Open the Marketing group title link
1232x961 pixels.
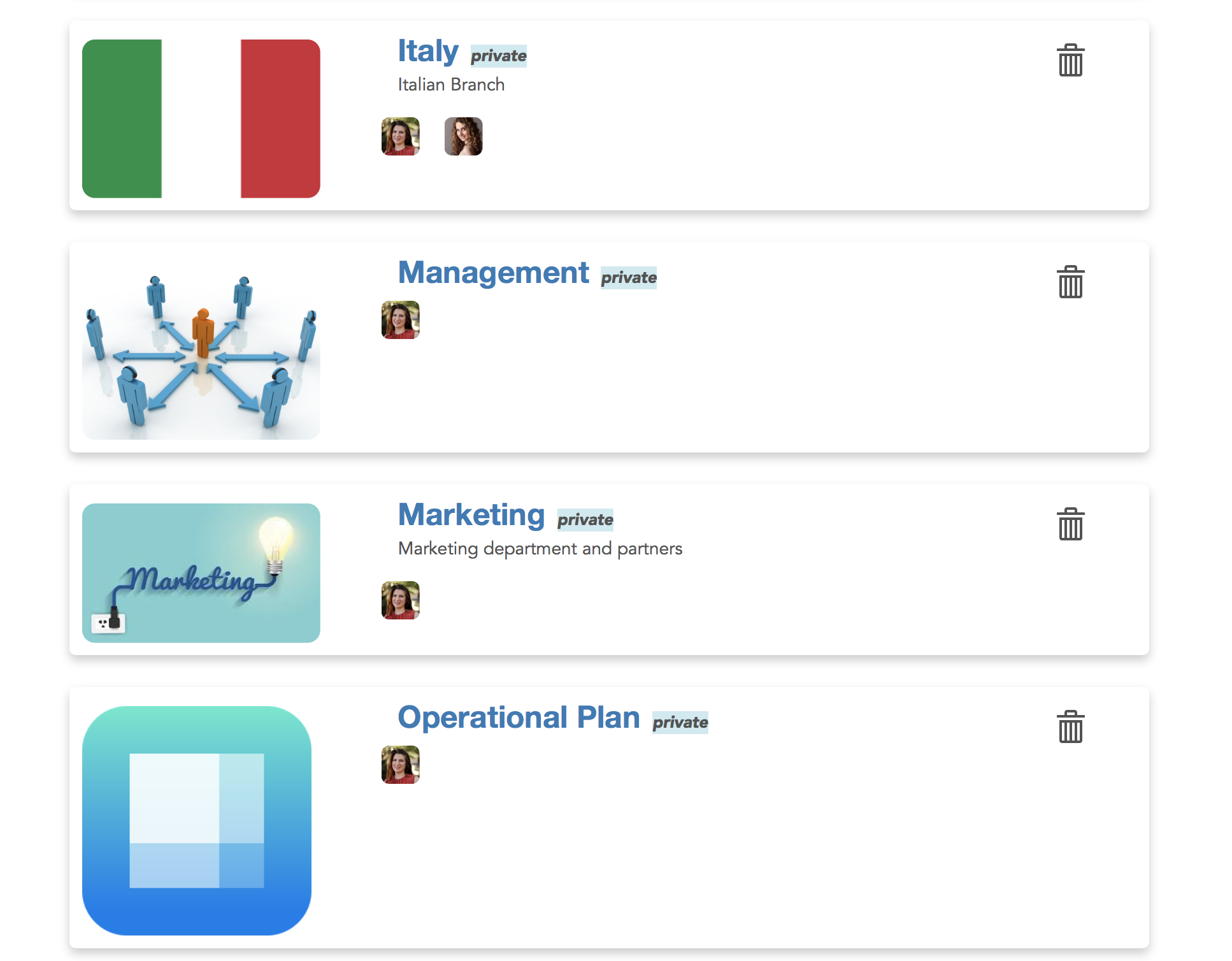(471, 514)
